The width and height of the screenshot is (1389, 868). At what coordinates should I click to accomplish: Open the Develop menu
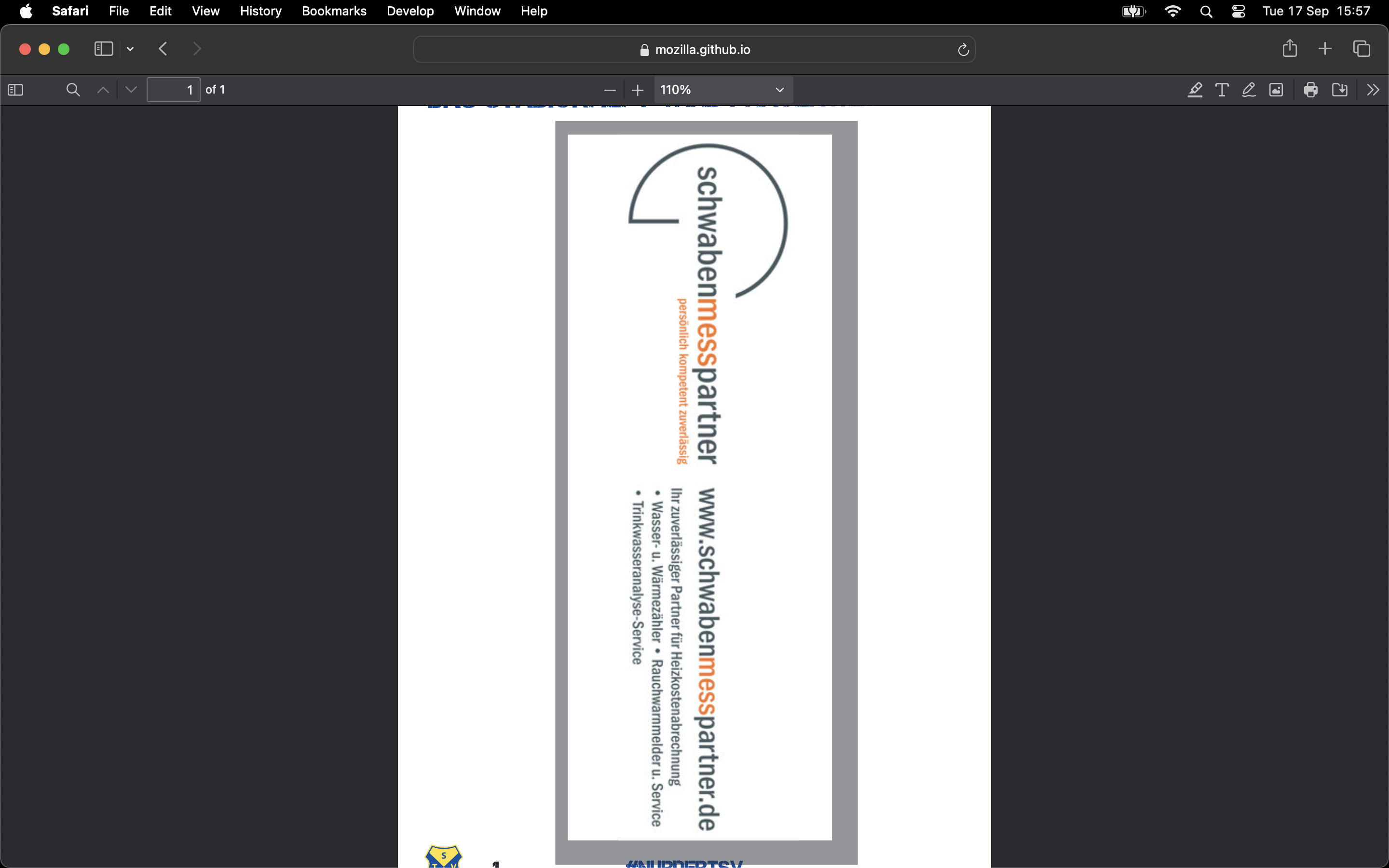pyautogui.click(x=410, y=11)
